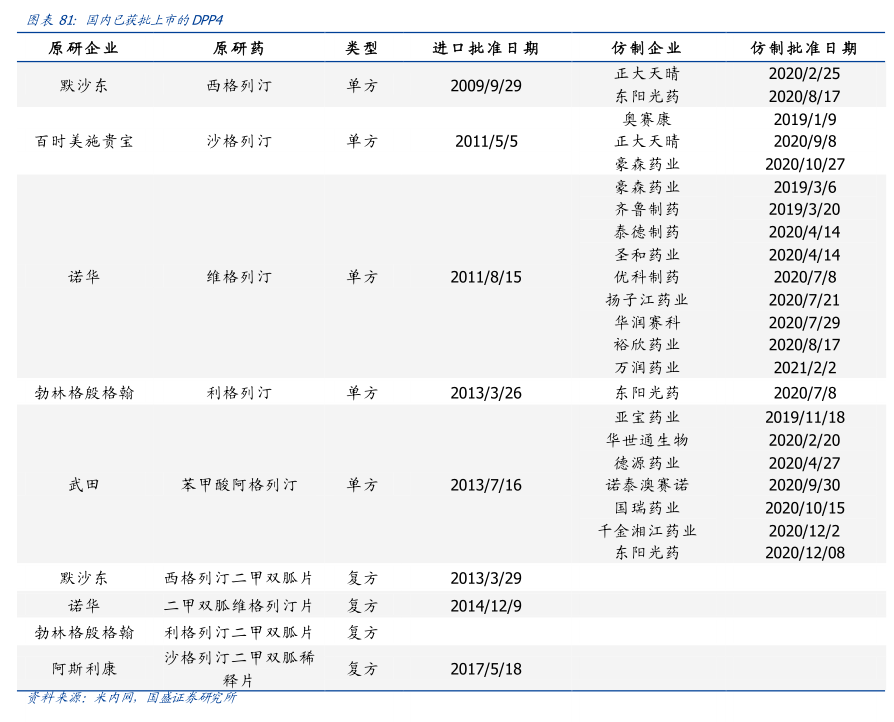Select the generic company '德源药业'

click(x=647, y=463)
